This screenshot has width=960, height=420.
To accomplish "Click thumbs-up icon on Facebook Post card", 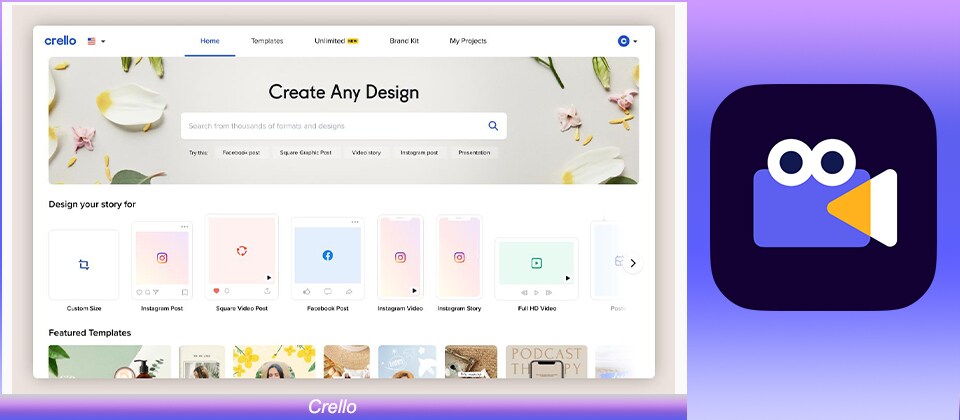I will (306, 291).
